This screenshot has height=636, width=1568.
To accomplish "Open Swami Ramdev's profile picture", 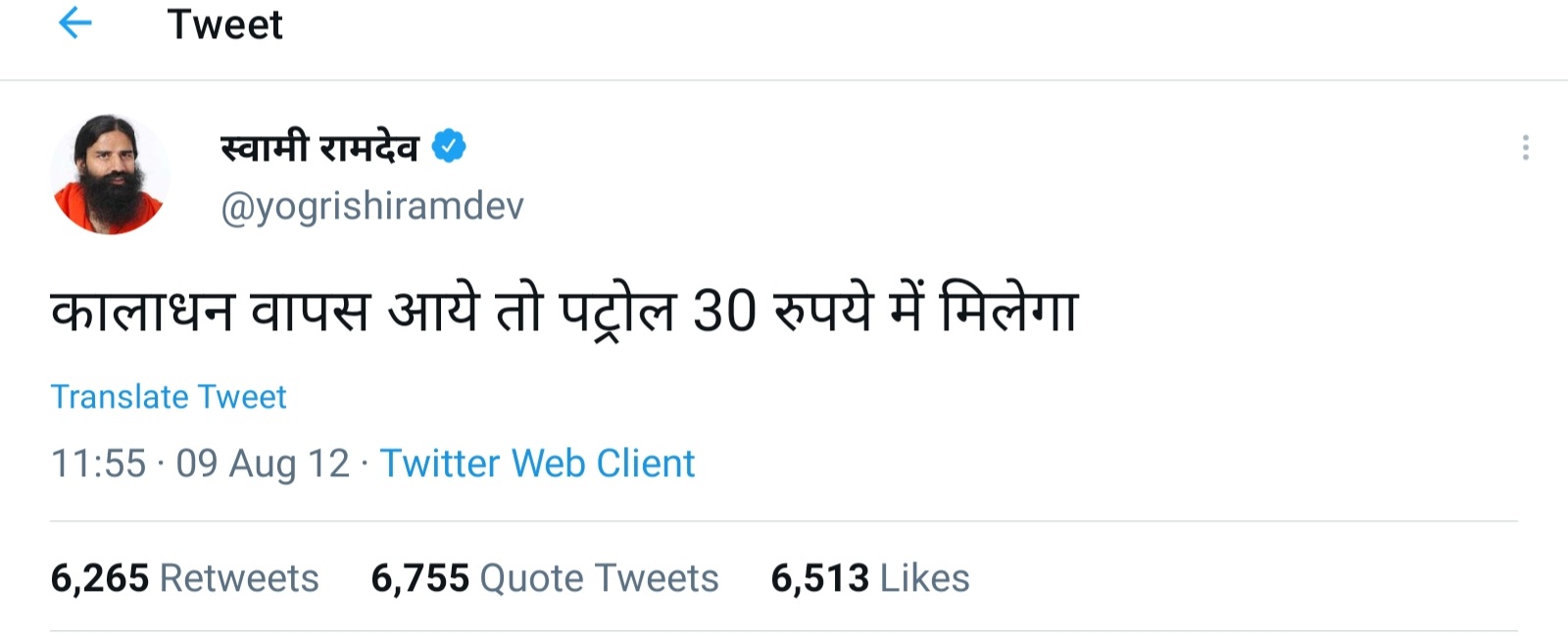I will (110, 175).
